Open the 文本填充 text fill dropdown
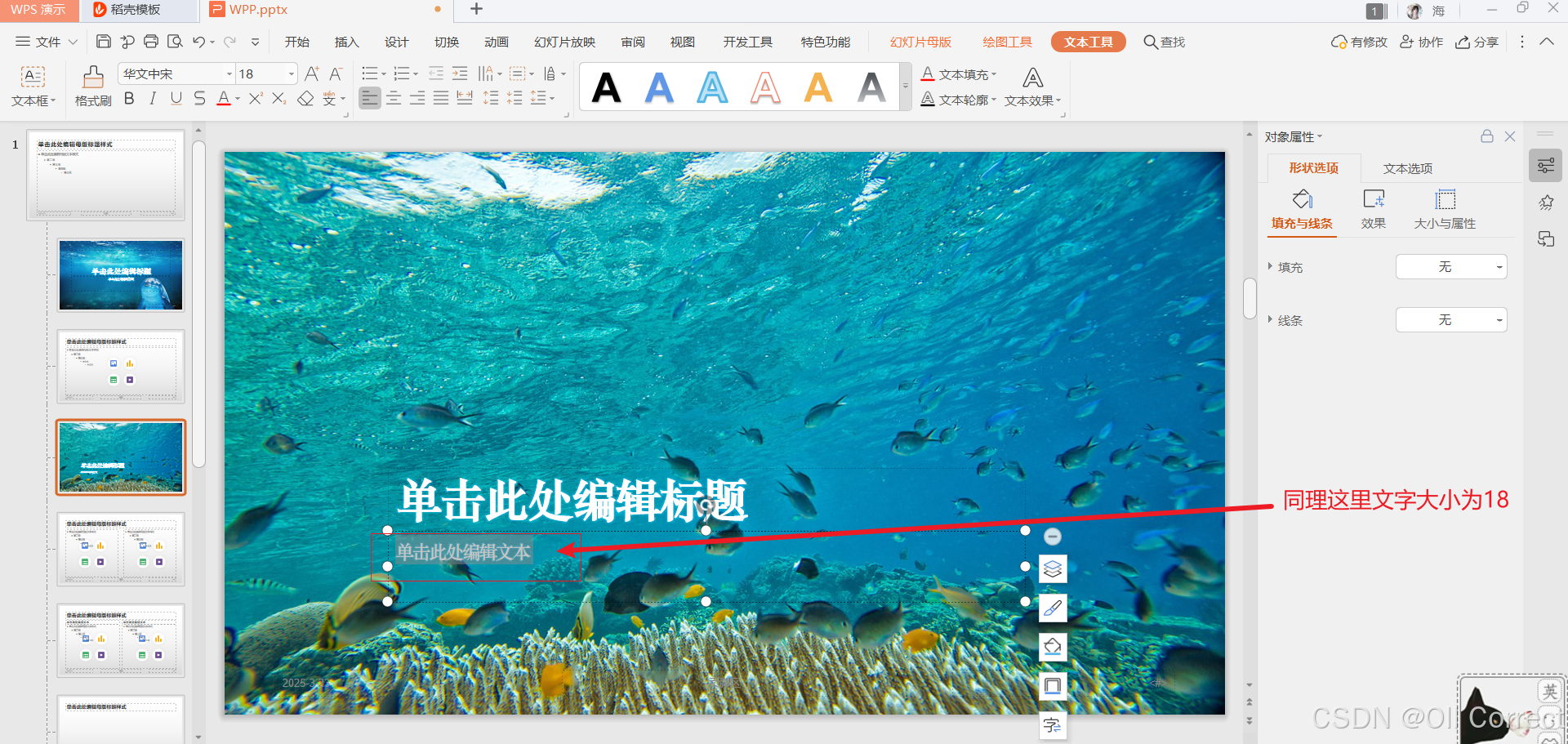 tap(959, 74)
